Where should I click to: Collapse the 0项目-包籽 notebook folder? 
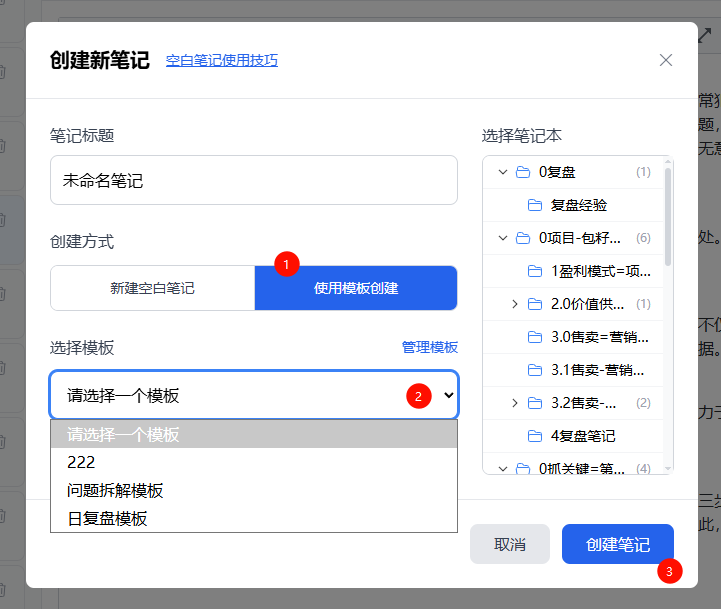click(x=503, y=238)
